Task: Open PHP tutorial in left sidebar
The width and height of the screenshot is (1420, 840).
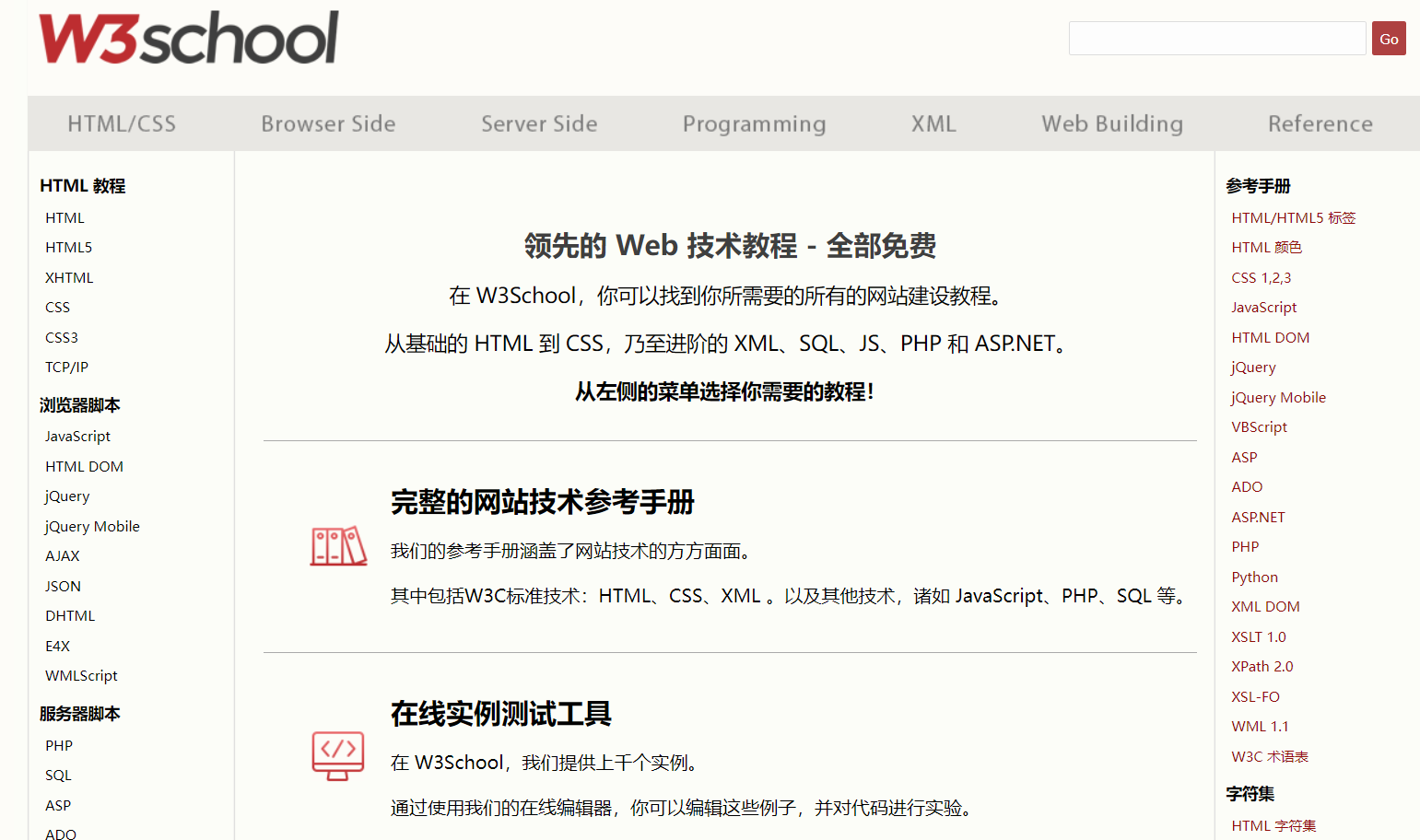Action: point(59,745)
